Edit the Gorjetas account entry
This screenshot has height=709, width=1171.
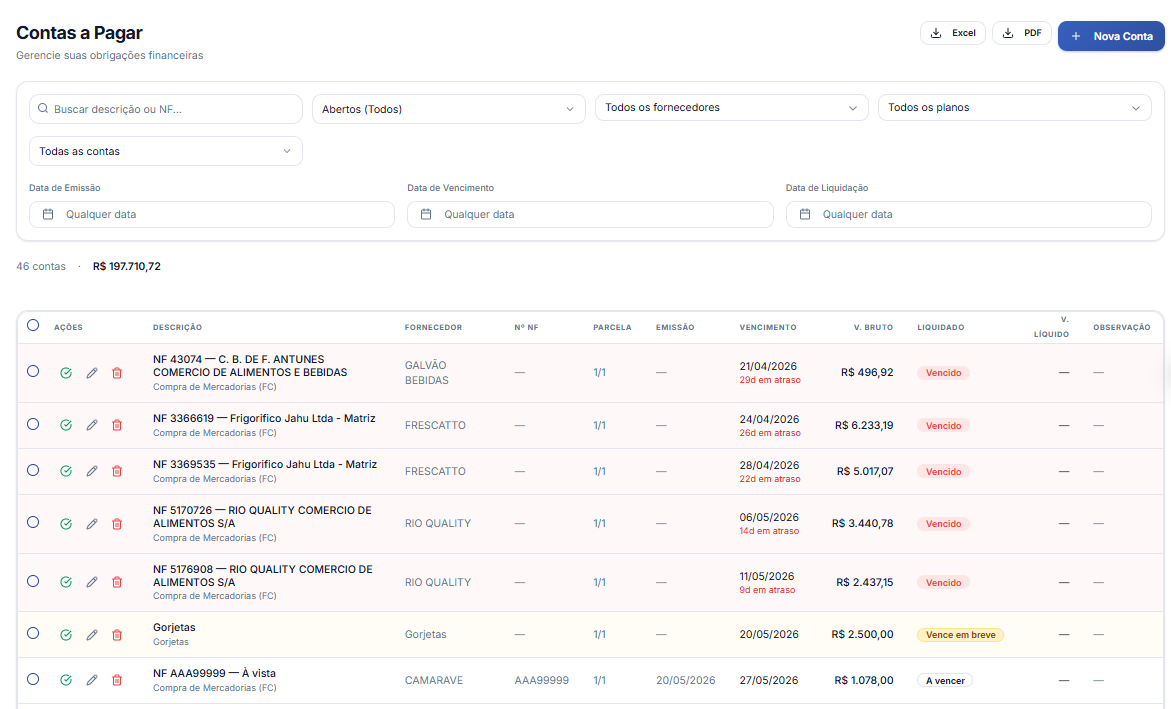92,635
